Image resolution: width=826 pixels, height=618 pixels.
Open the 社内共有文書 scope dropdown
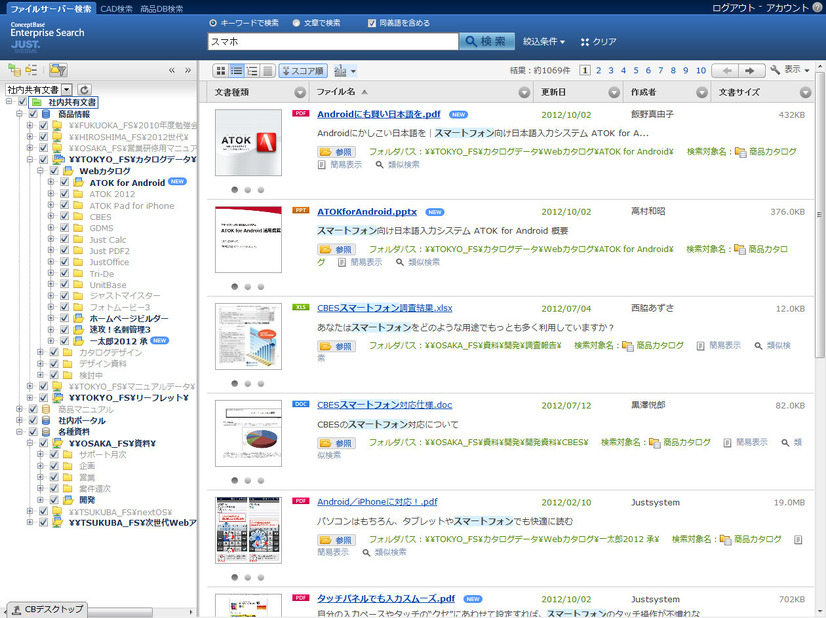pos(67,90)
